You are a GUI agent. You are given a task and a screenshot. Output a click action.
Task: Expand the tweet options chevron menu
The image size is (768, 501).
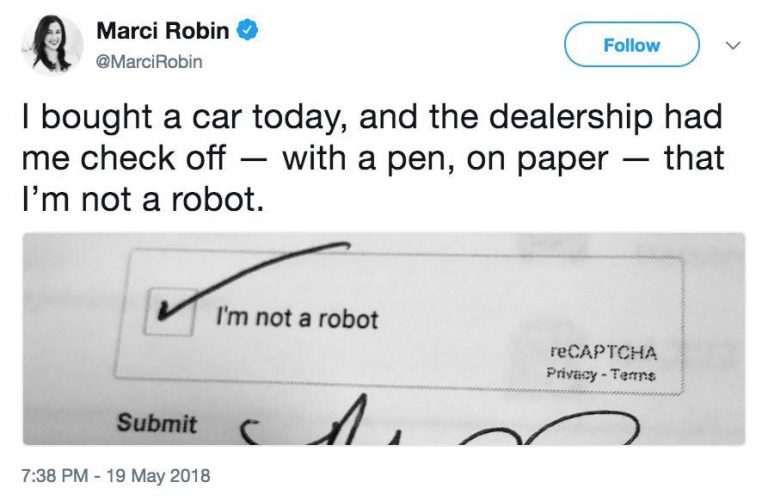coord(731,46)
